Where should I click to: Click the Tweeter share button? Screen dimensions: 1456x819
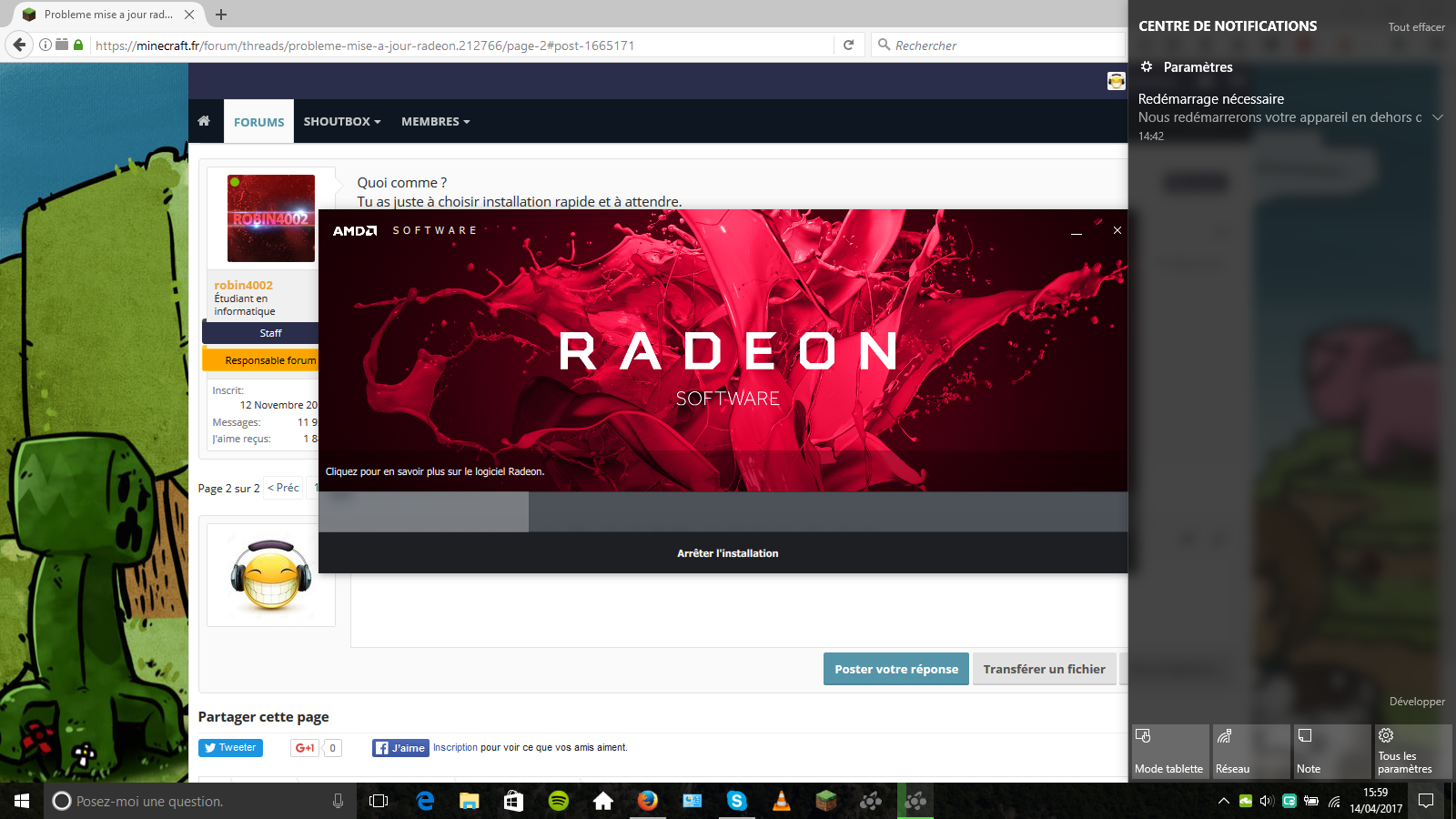point(230,748)
